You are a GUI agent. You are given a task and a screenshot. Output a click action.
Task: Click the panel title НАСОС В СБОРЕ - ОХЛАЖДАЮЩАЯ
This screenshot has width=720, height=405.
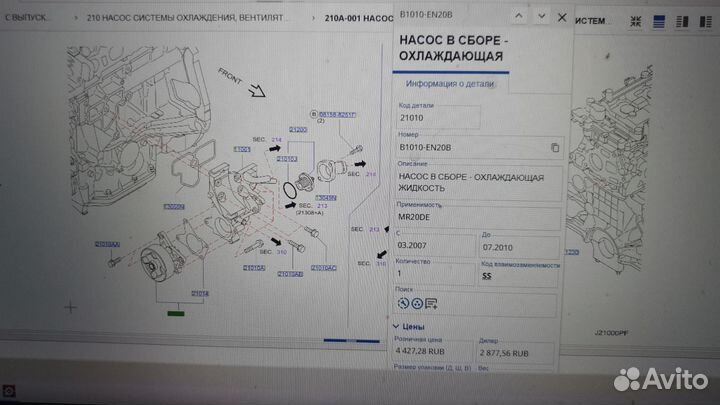(x=453, y=48)
